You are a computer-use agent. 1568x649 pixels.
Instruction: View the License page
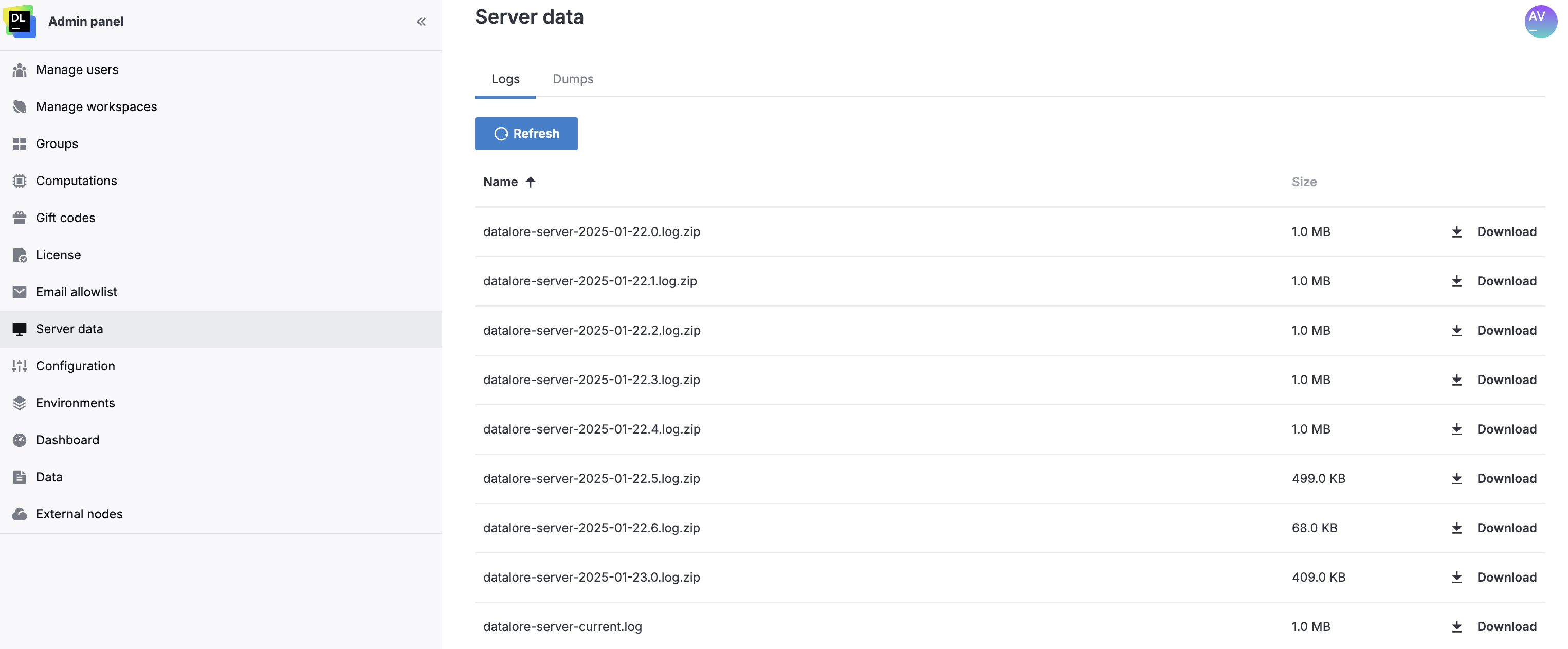point(58,255)
